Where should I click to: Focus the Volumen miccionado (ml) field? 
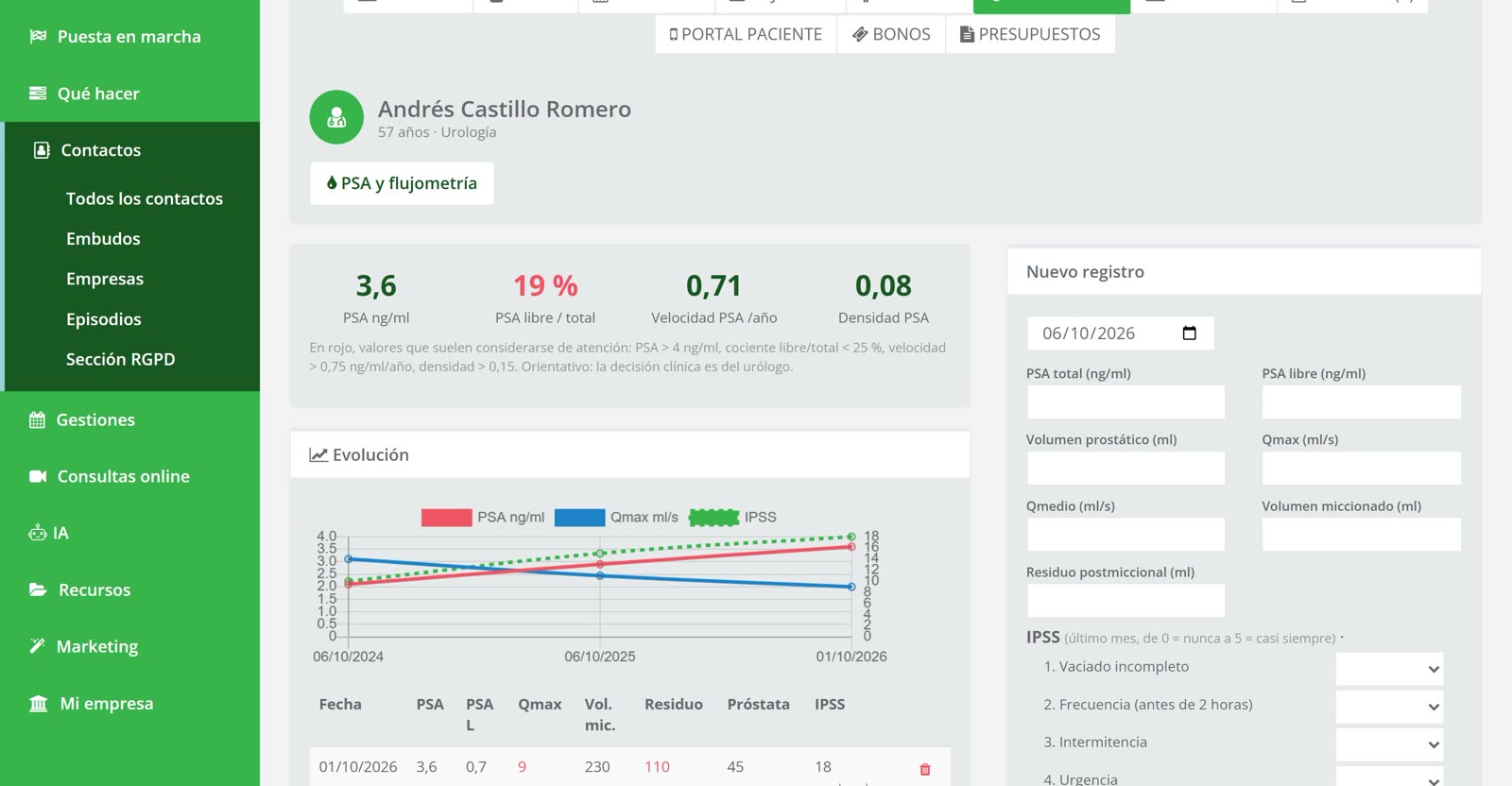tap(1361, 535)
